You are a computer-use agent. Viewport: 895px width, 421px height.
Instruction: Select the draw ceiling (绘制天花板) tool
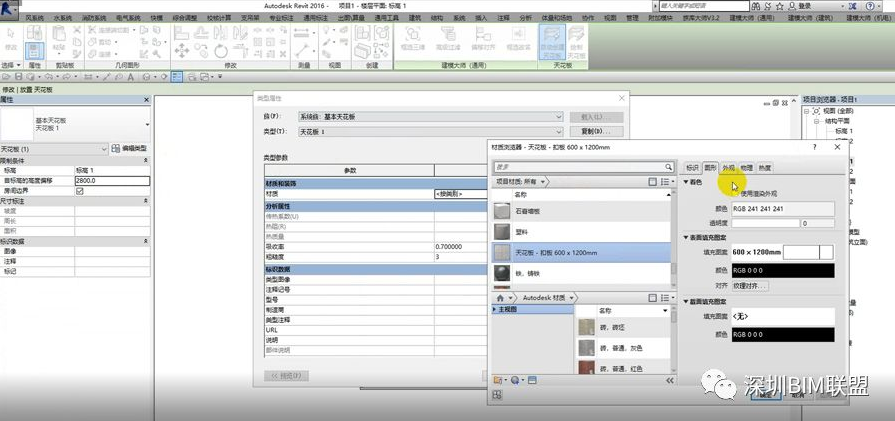[x=576, y=43]
